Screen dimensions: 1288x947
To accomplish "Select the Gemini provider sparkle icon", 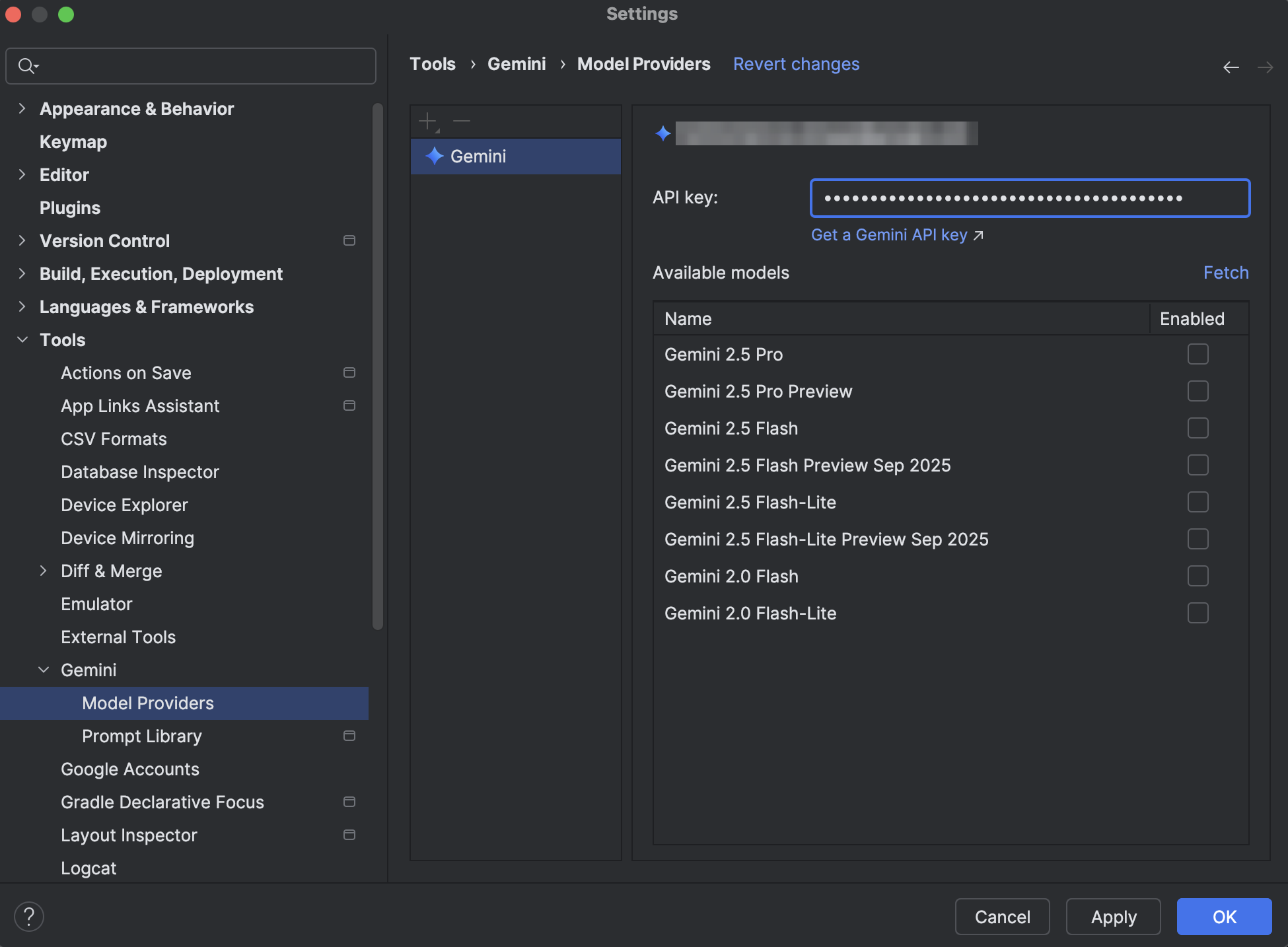I will tap(434, 157).
